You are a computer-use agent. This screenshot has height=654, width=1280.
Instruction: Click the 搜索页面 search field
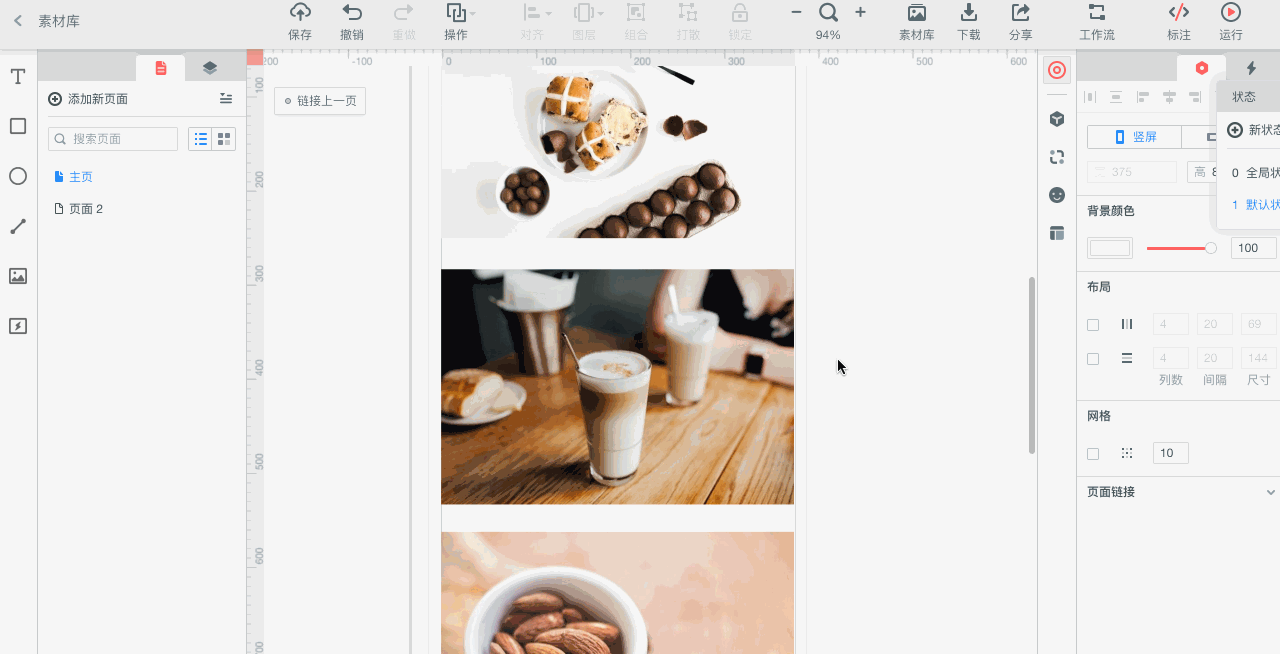pos(113,139)
